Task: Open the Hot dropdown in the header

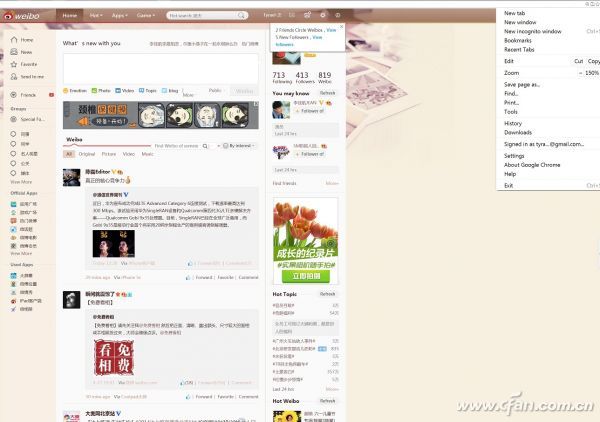Action: [x=96, y=15]
